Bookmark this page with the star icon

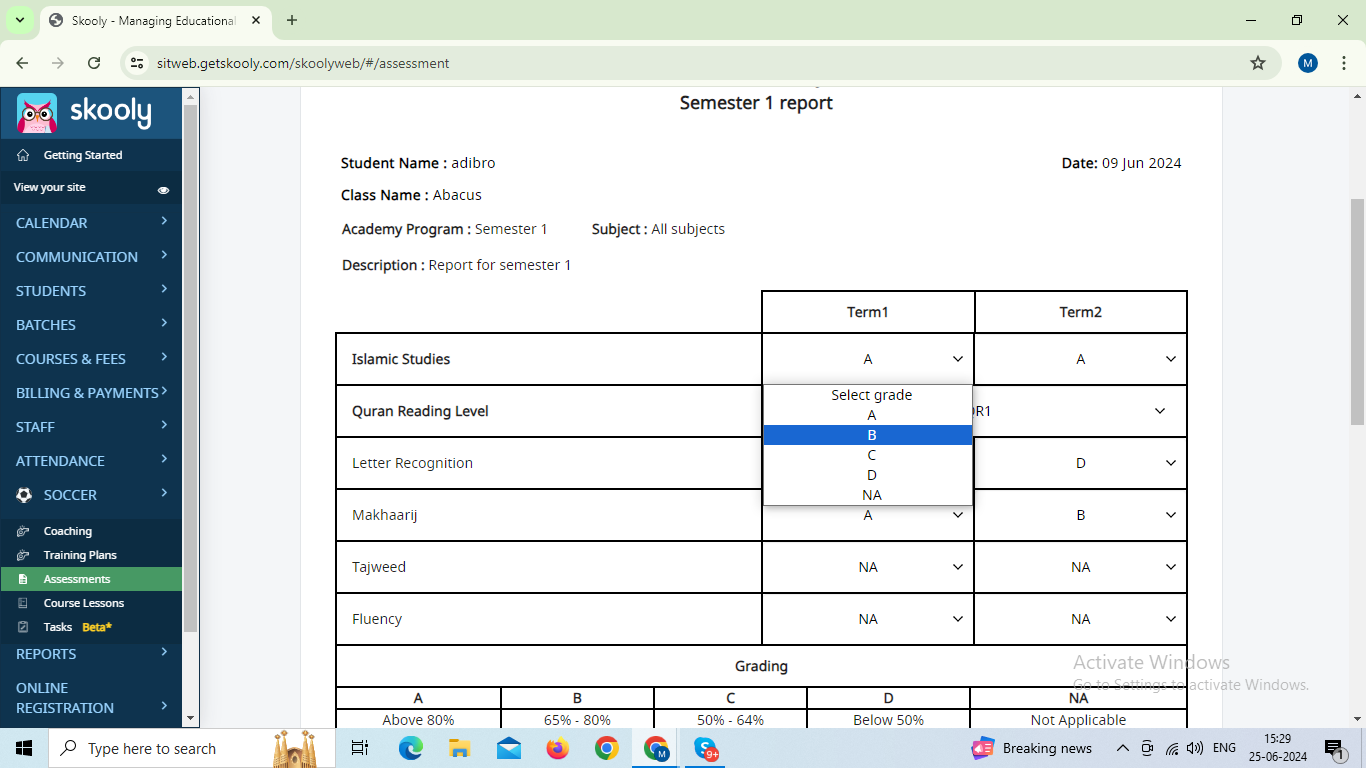1258,63
